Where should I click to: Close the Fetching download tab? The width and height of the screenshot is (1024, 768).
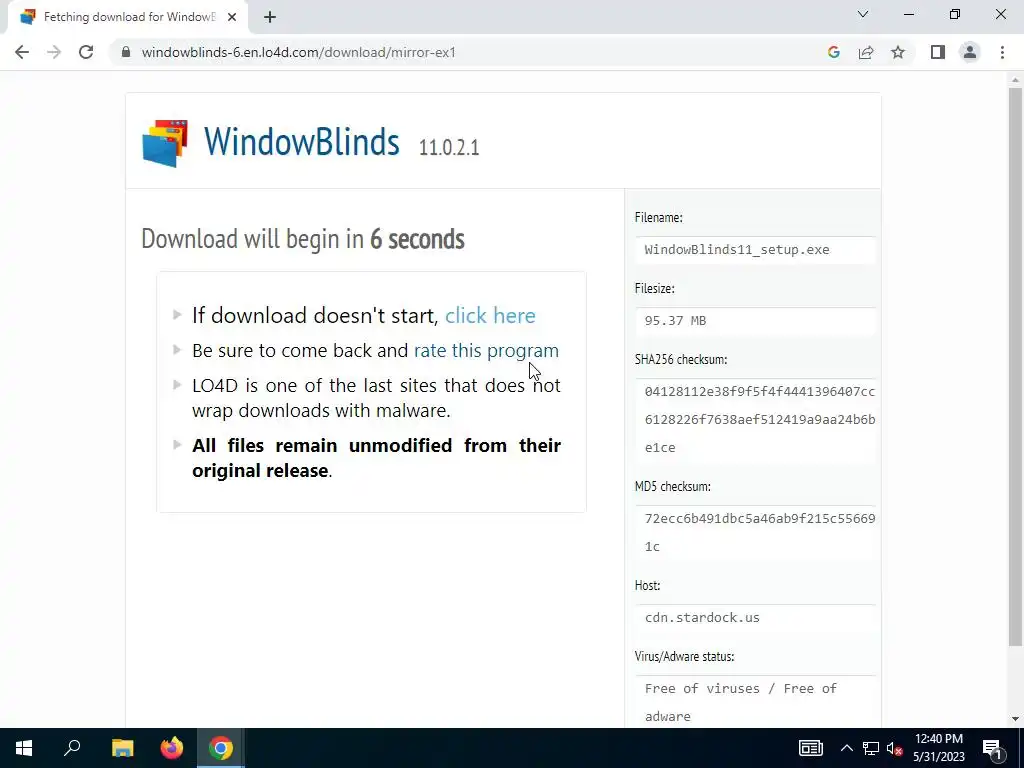click(x=232, y=17)
